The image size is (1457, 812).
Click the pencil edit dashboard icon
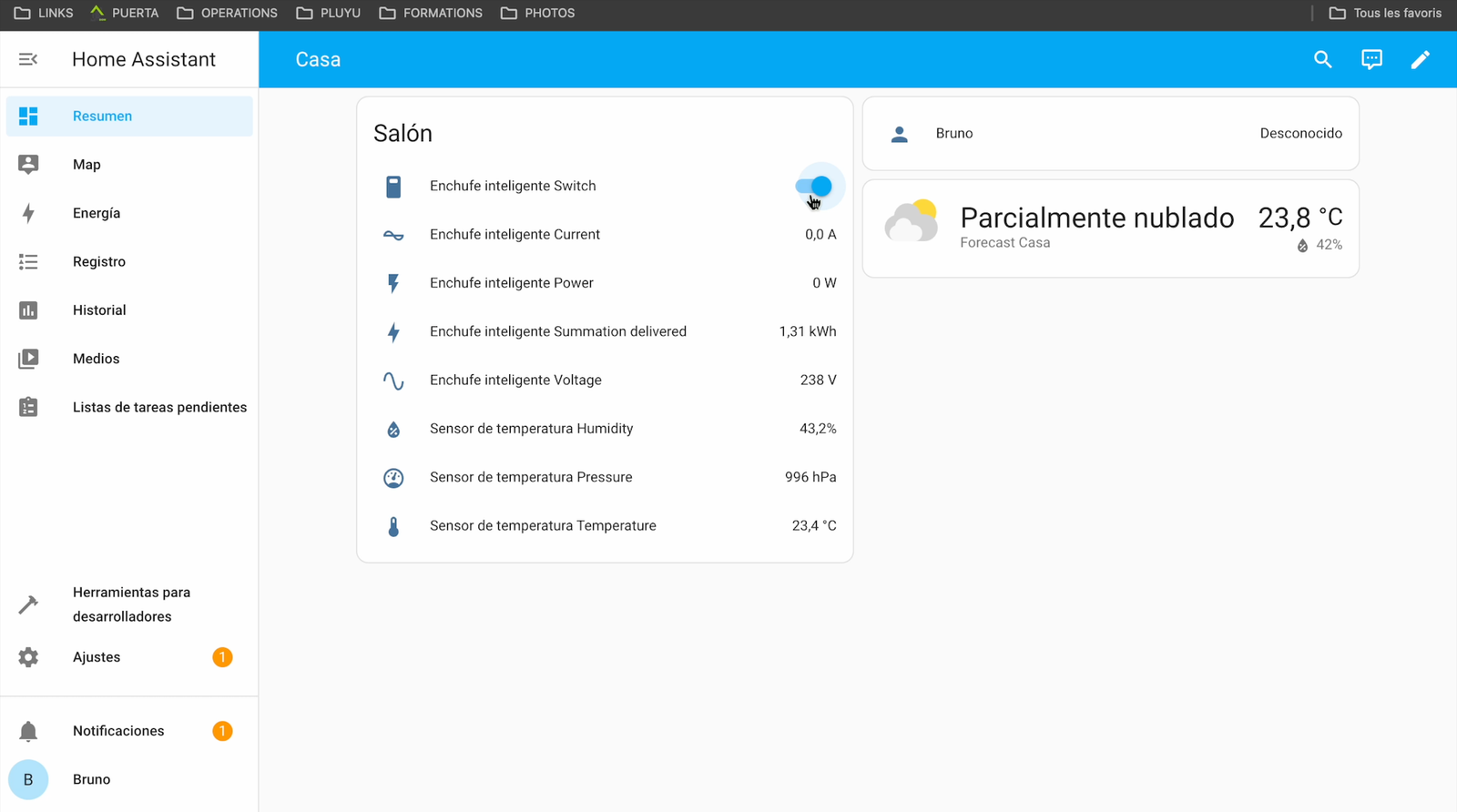1421,59
